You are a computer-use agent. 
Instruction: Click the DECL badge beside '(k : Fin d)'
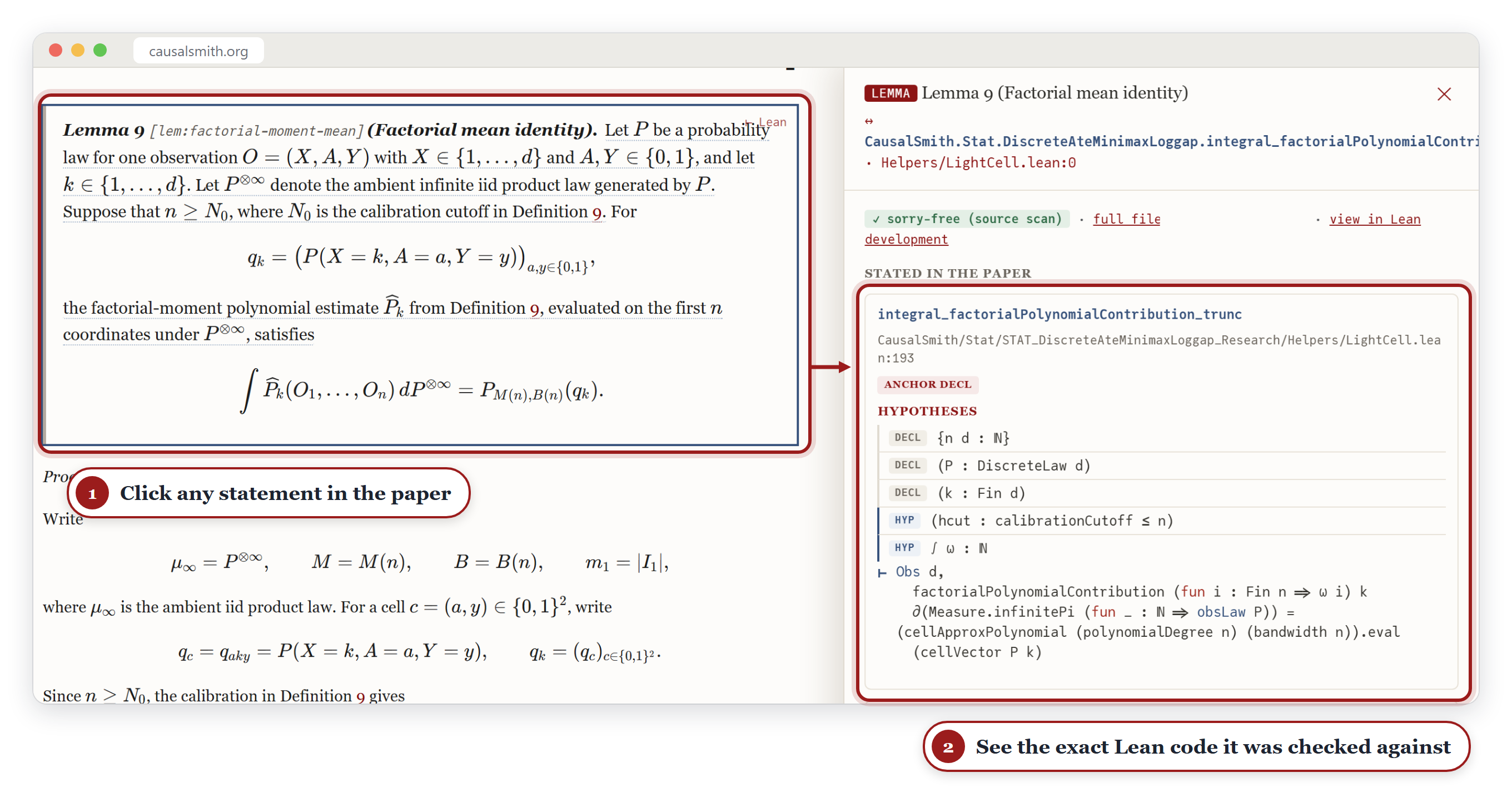pyautogui.click(x=907, y=493)
